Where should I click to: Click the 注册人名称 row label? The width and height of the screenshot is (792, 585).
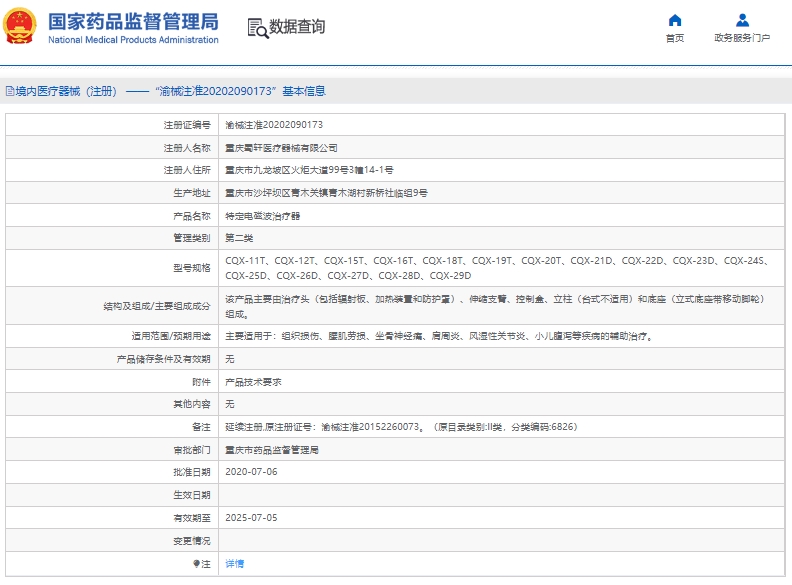pyautogui.click(x=187, y=148)
